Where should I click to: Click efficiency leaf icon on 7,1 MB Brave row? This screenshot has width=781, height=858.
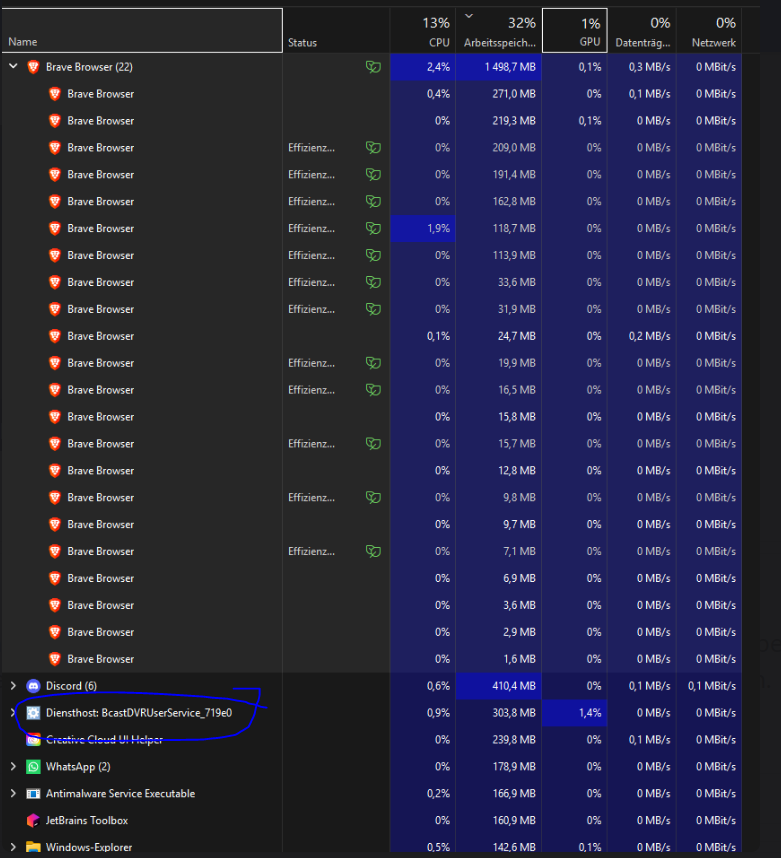click(373, 551)
